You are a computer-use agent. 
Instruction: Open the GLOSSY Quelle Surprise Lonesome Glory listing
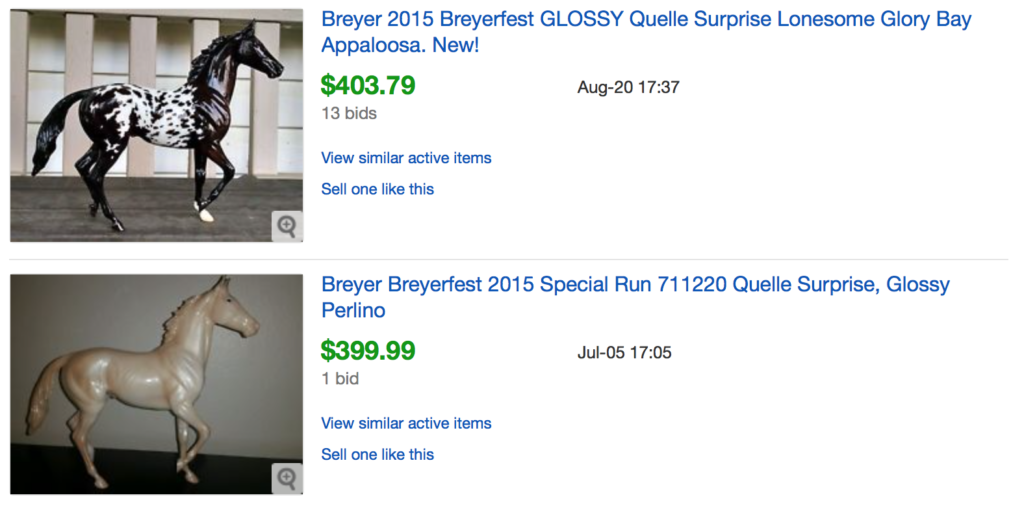(646, 20)
